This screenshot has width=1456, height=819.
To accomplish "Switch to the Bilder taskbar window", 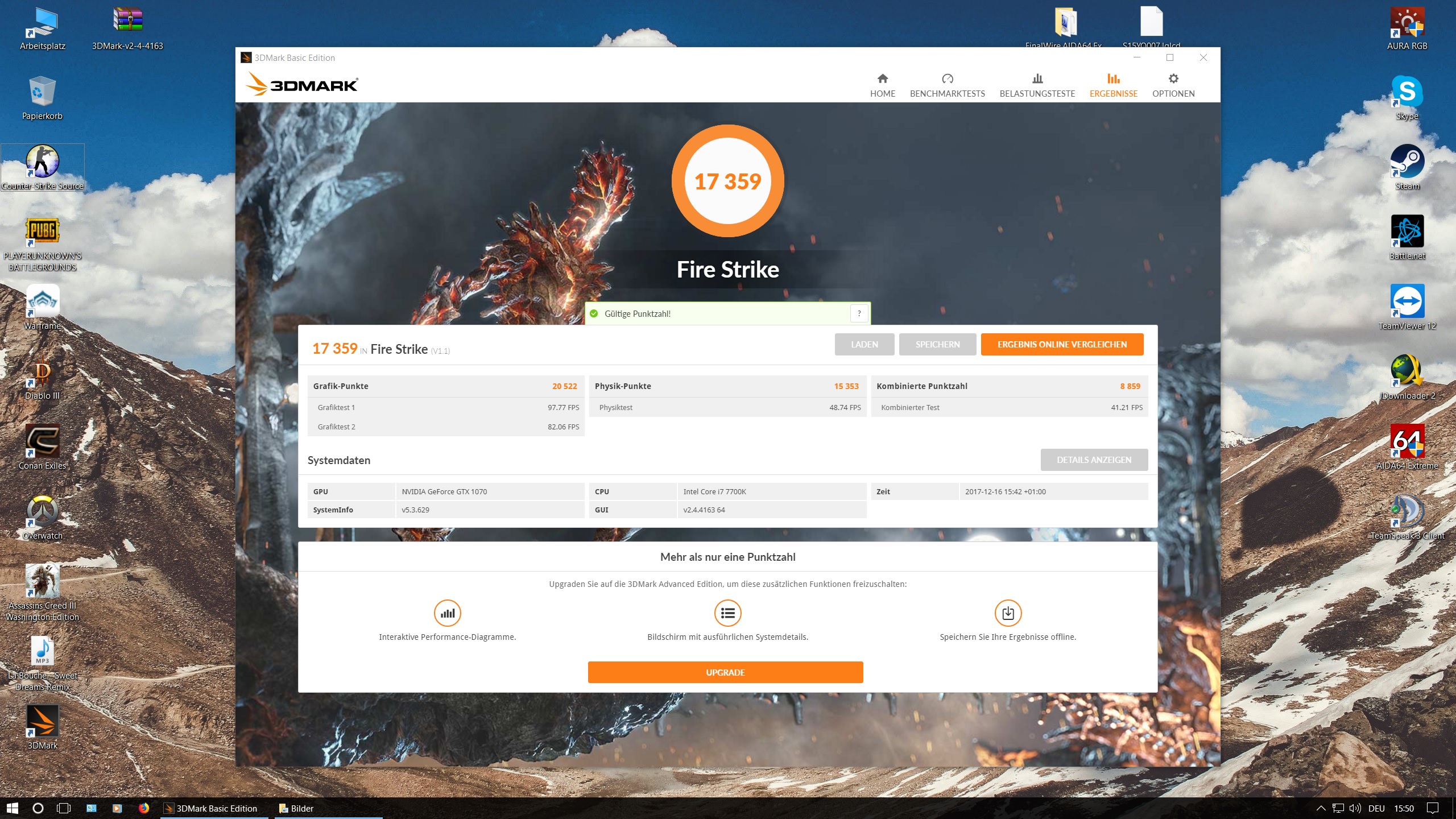I will coord(297,808).
